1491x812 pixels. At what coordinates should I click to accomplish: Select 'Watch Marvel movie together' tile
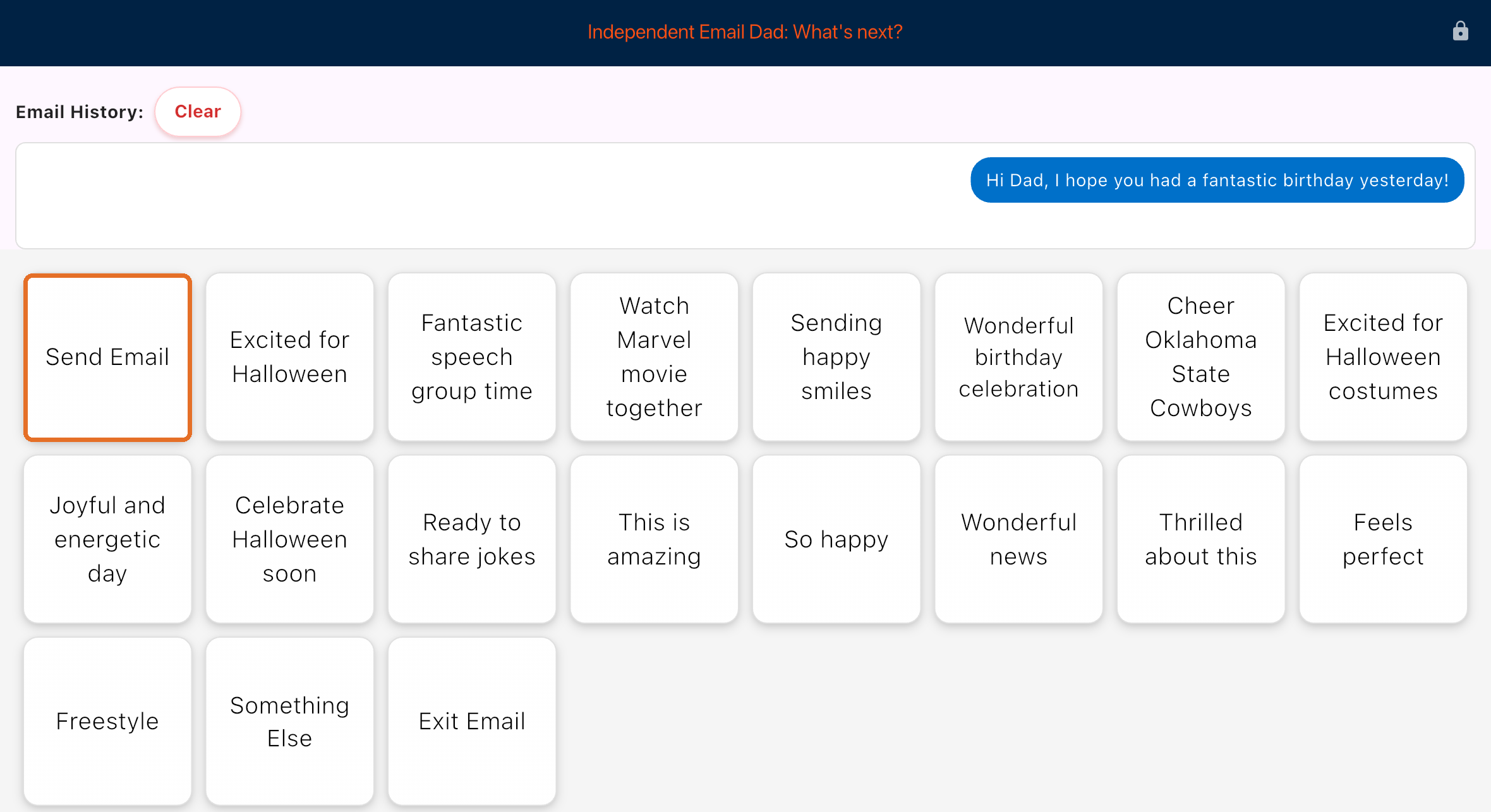(655, 357)
